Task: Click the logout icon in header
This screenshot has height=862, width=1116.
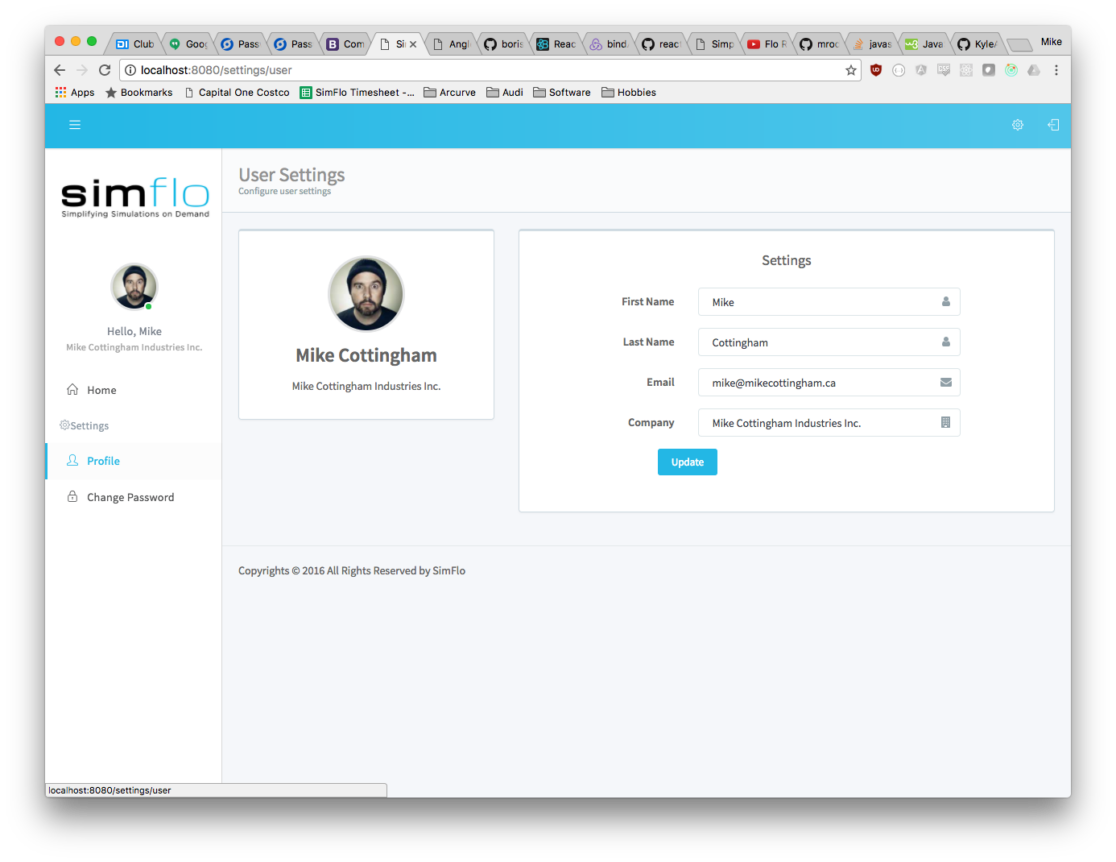Action: (x=1052, y=125)
